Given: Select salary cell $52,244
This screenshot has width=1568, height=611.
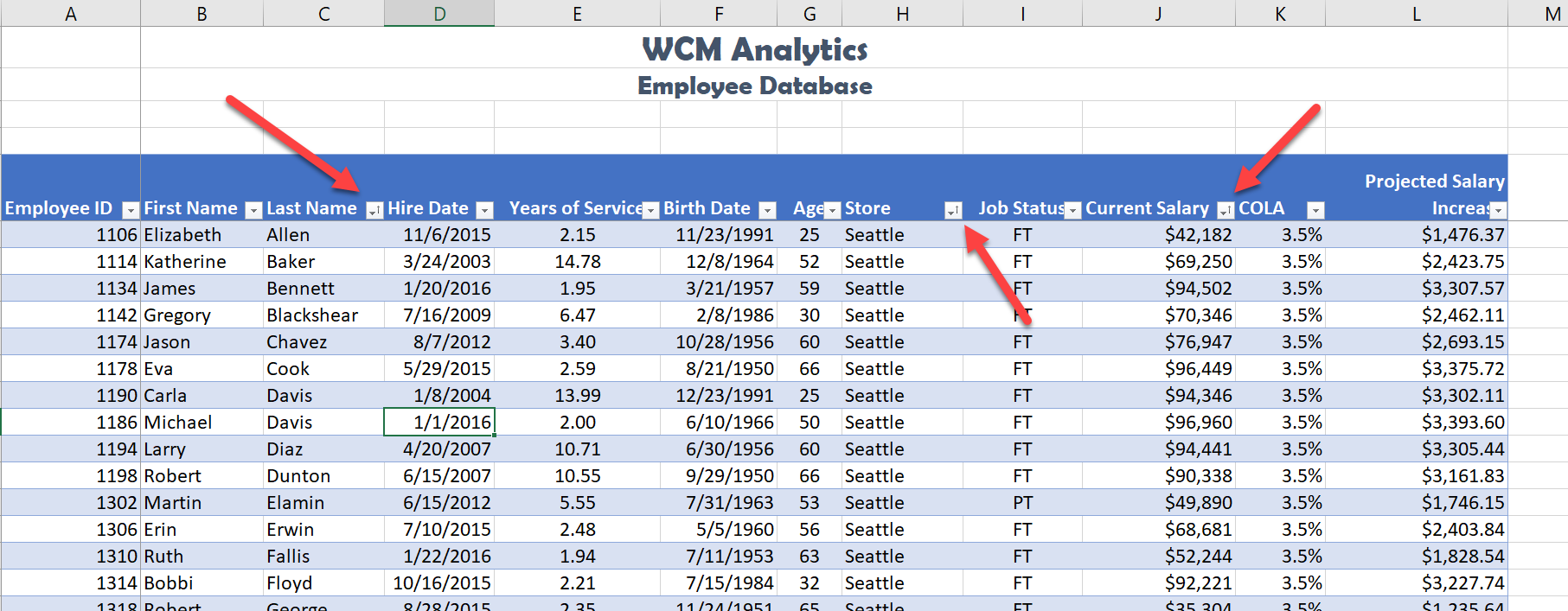Looking at the screenshot, I should coord(1159,557).
